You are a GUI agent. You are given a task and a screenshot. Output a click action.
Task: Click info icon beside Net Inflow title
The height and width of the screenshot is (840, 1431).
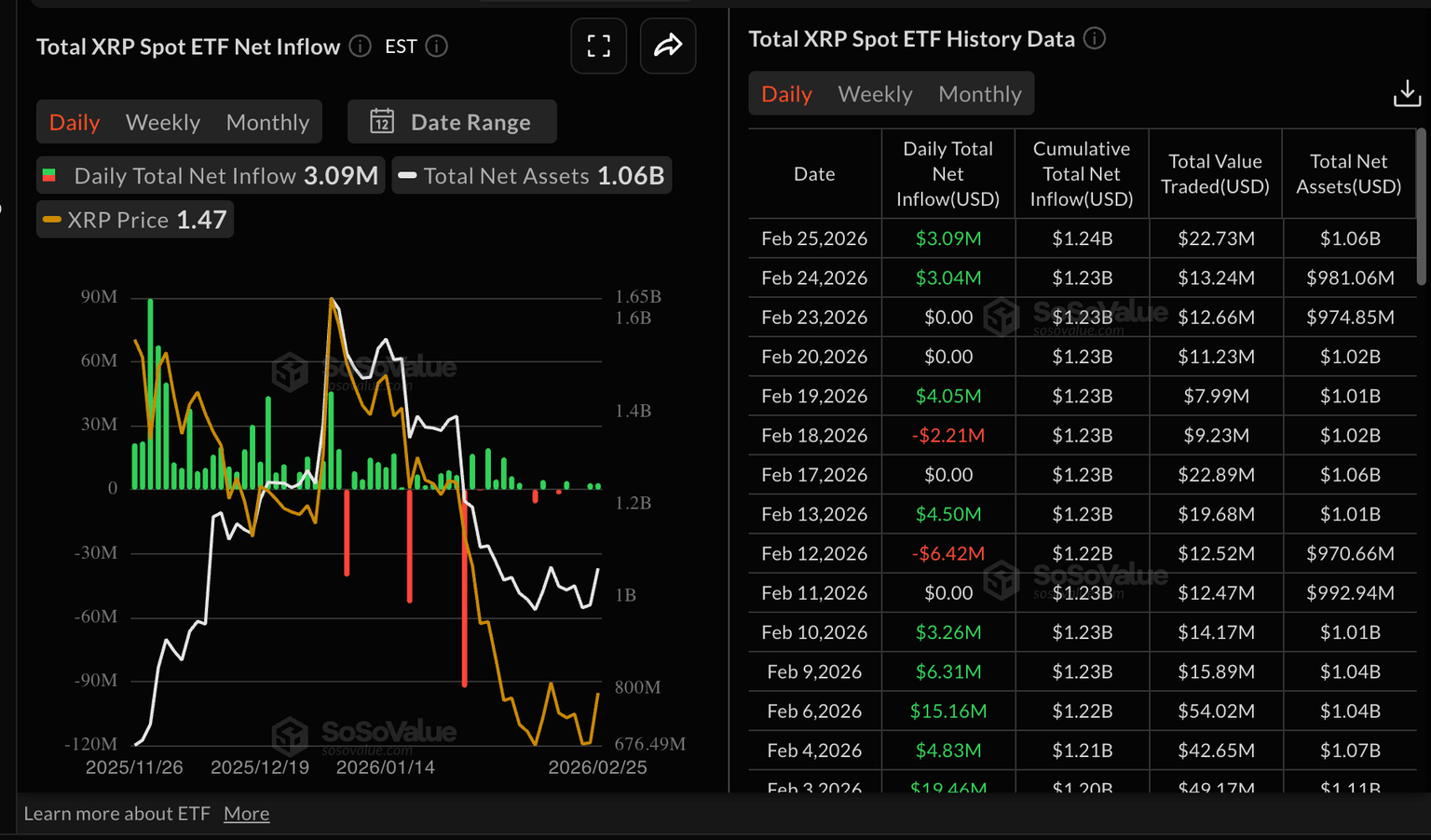click(361, 46)
